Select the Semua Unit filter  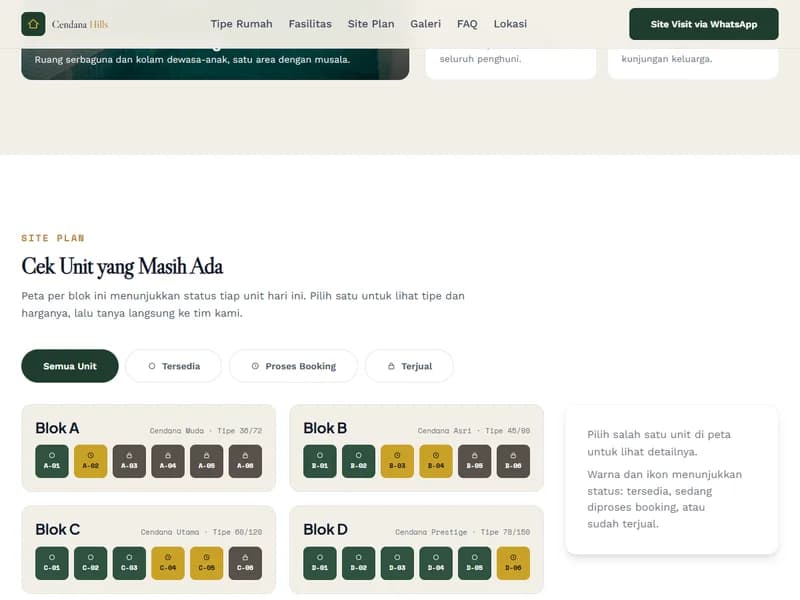pyautogui.click(x=70, y=366)
